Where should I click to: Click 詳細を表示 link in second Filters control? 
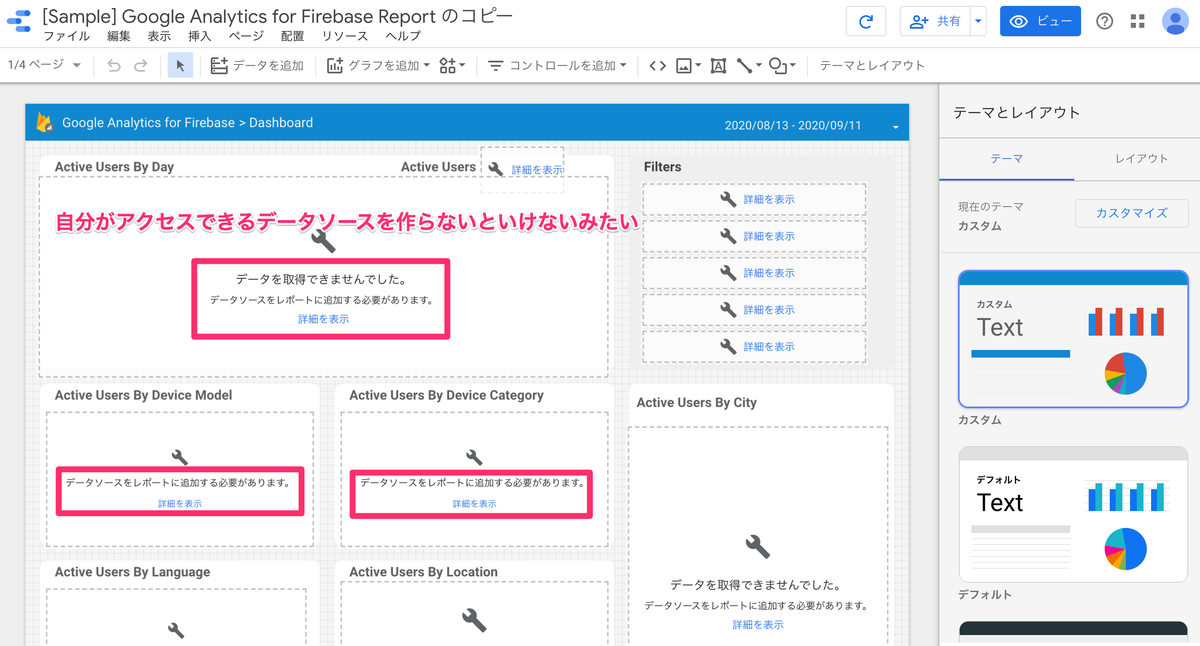tap(769, 236)
